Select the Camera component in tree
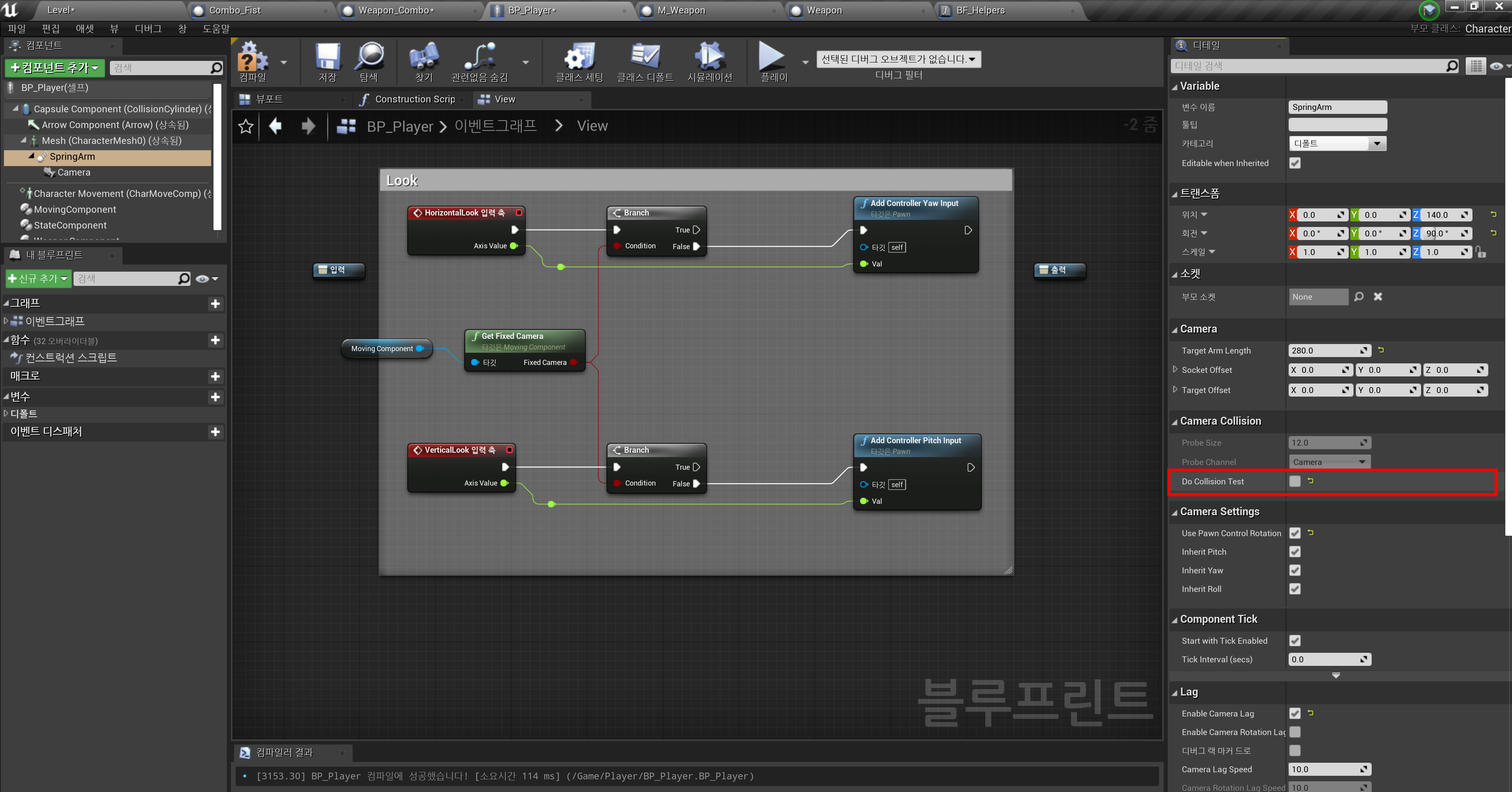The image size is (1512, 792). (x=74, y=173)
